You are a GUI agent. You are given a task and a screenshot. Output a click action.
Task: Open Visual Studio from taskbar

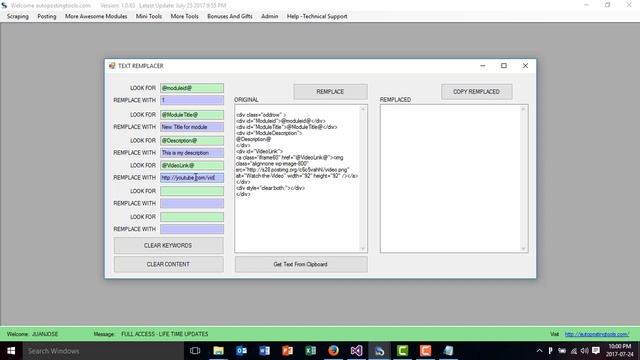pyautogui.click(x=356, y=351)
